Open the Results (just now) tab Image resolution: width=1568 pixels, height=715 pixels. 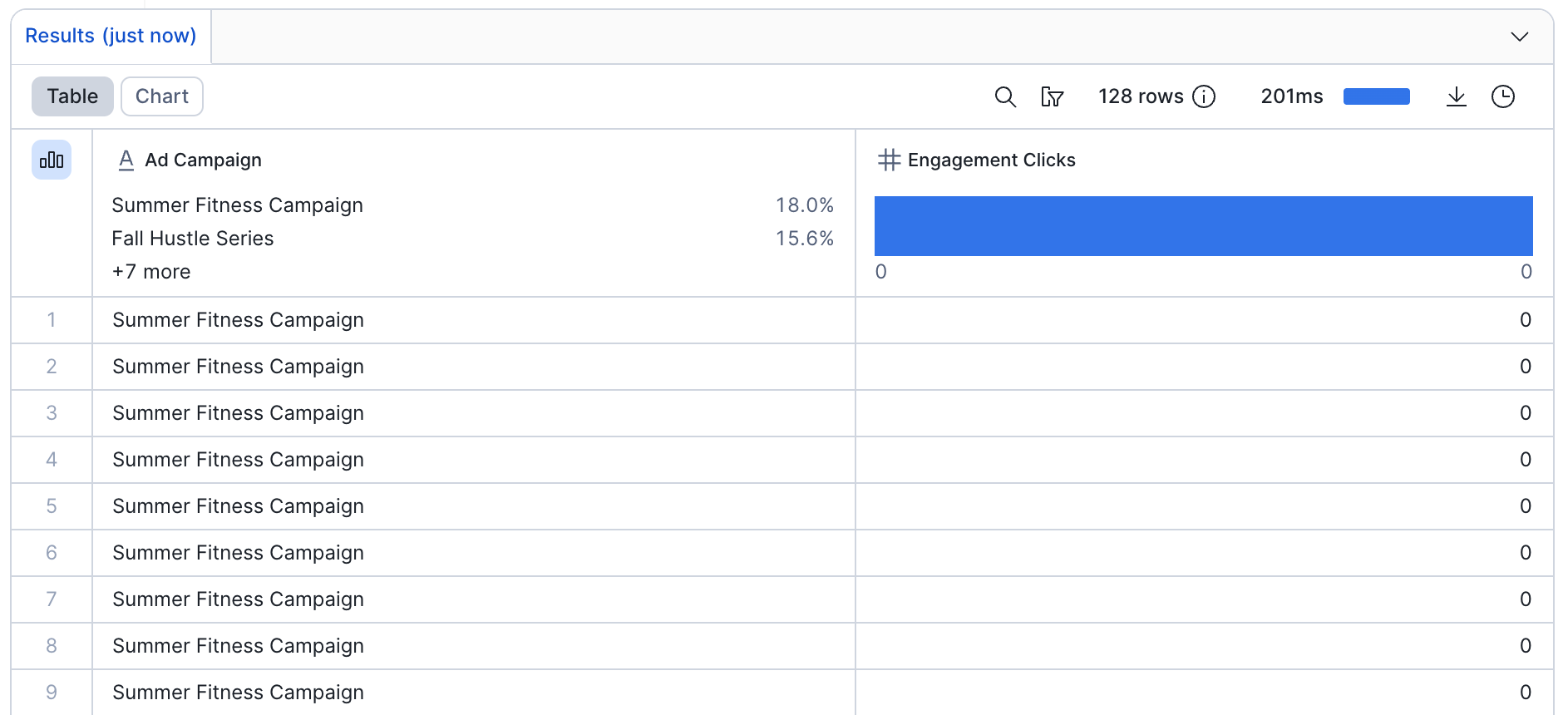coord(111,36)
